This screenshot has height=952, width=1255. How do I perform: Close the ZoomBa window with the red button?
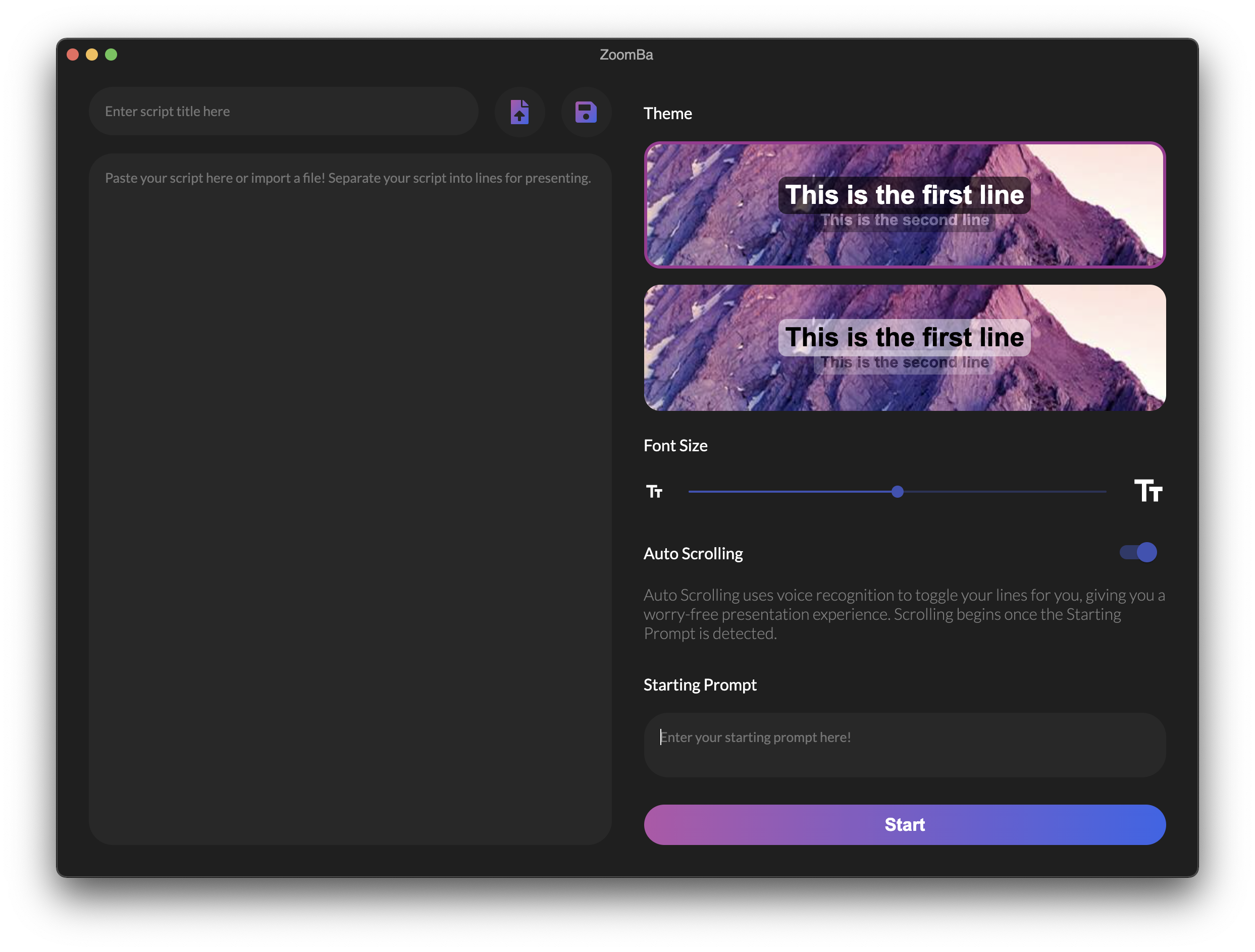73,55
